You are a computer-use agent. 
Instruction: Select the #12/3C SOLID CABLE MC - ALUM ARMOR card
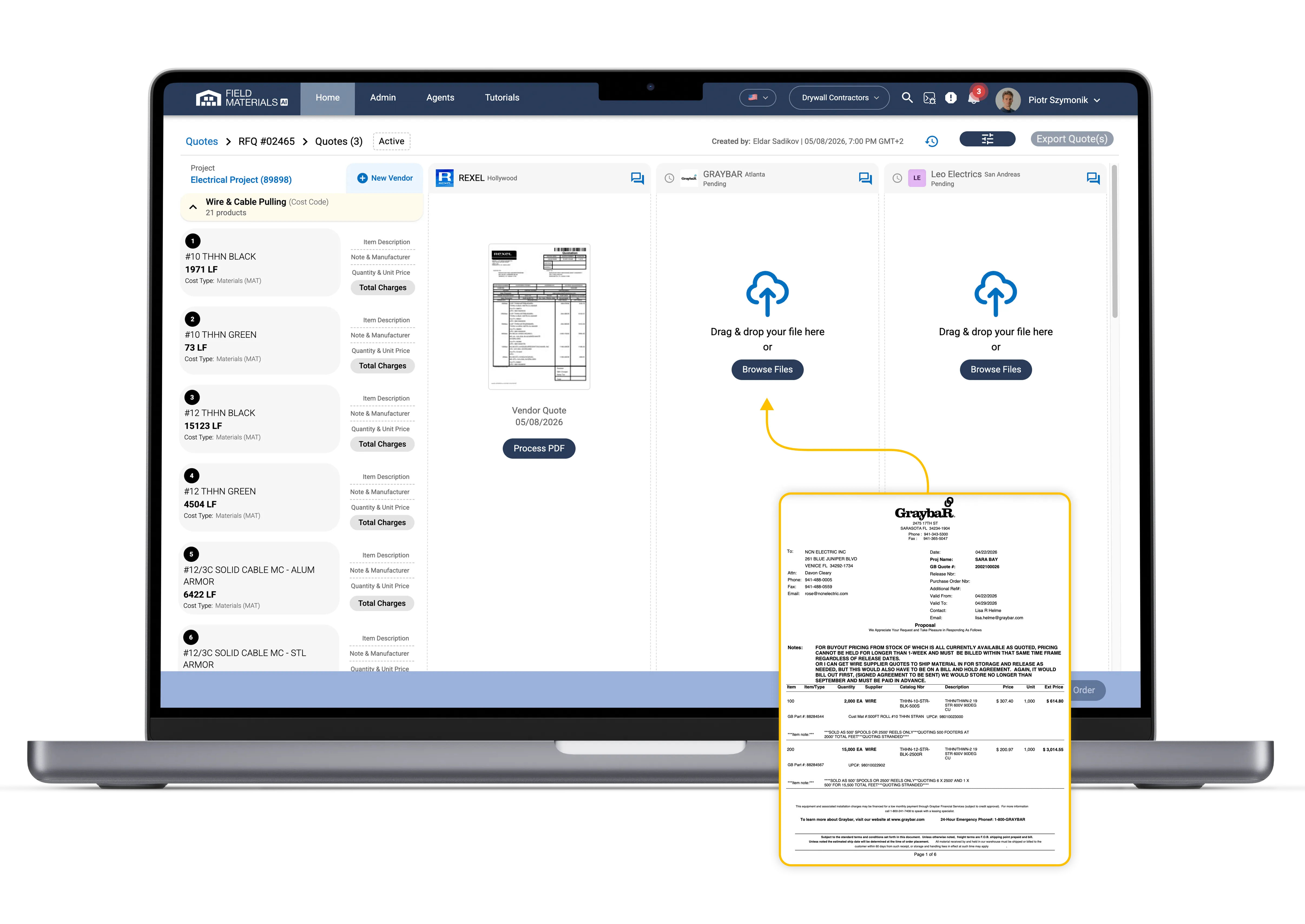259,578
